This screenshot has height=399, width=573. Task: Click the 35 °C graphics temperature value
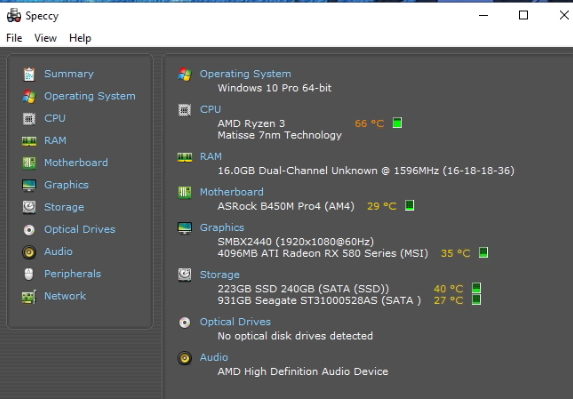pyautogui.click(x=456, y=253)
